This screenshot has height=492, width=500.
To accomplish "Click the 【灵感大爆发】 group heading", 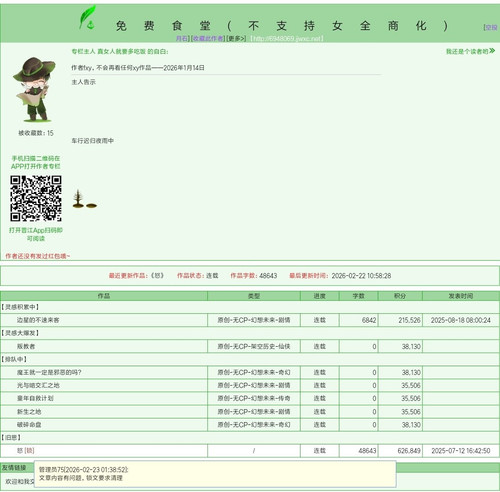I will [x=20, y=333].
